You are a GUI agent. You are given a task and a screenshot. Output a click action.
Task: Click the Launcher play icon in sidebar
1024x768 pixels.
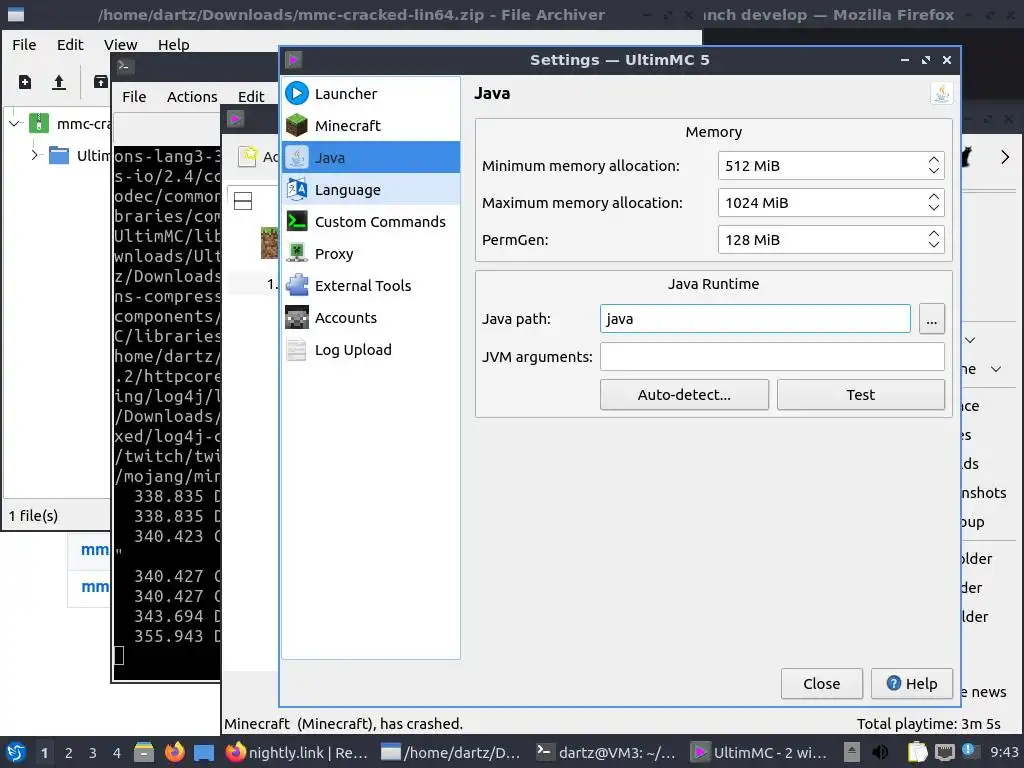[x=296, y=93]
